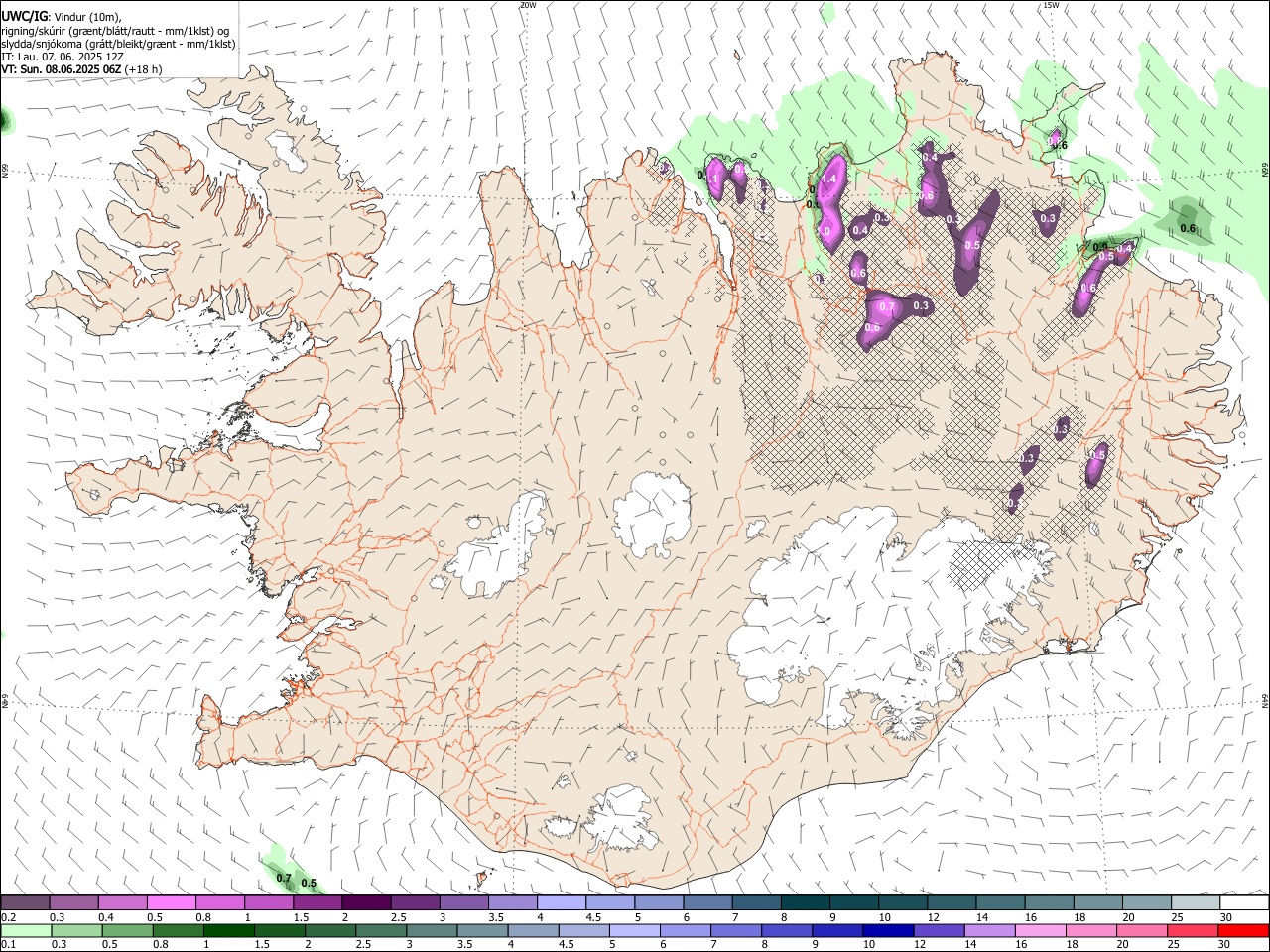This screenshot has height=952, width=1270.
Task: Click the 'VT: Sun. 08.06.2025 06Z' valid time
Action: 62,69
